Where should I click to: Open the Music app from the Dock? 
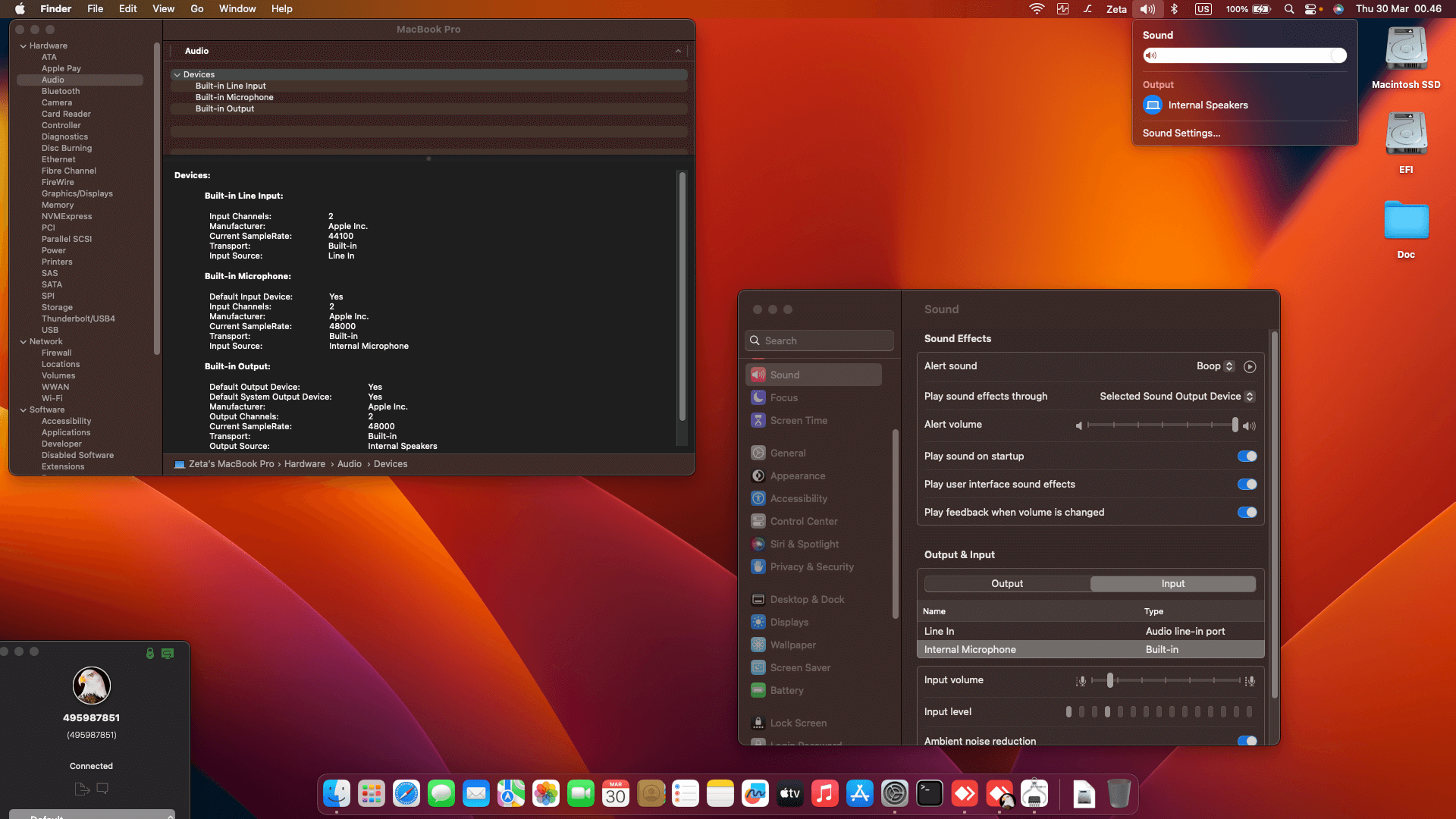pyautogui.click(x=824, y=793)
